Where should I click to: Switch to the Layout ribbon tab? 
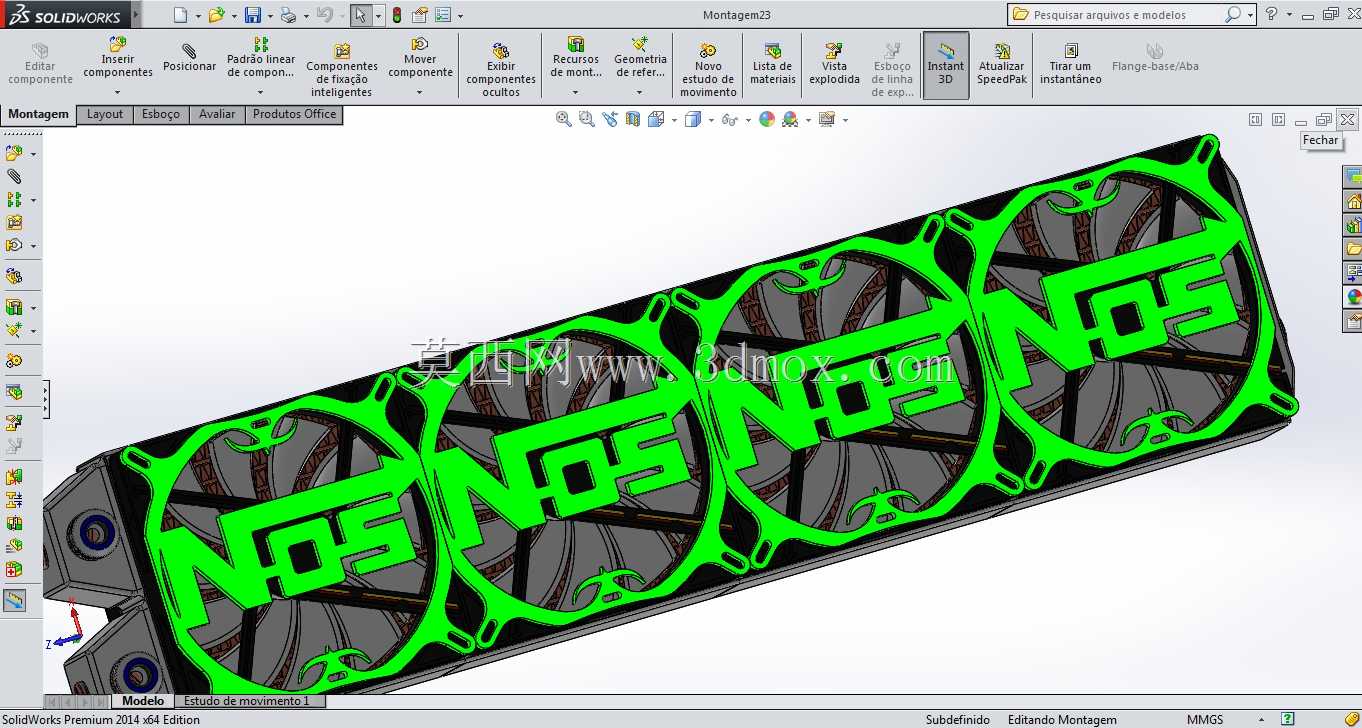click(105, 114)
